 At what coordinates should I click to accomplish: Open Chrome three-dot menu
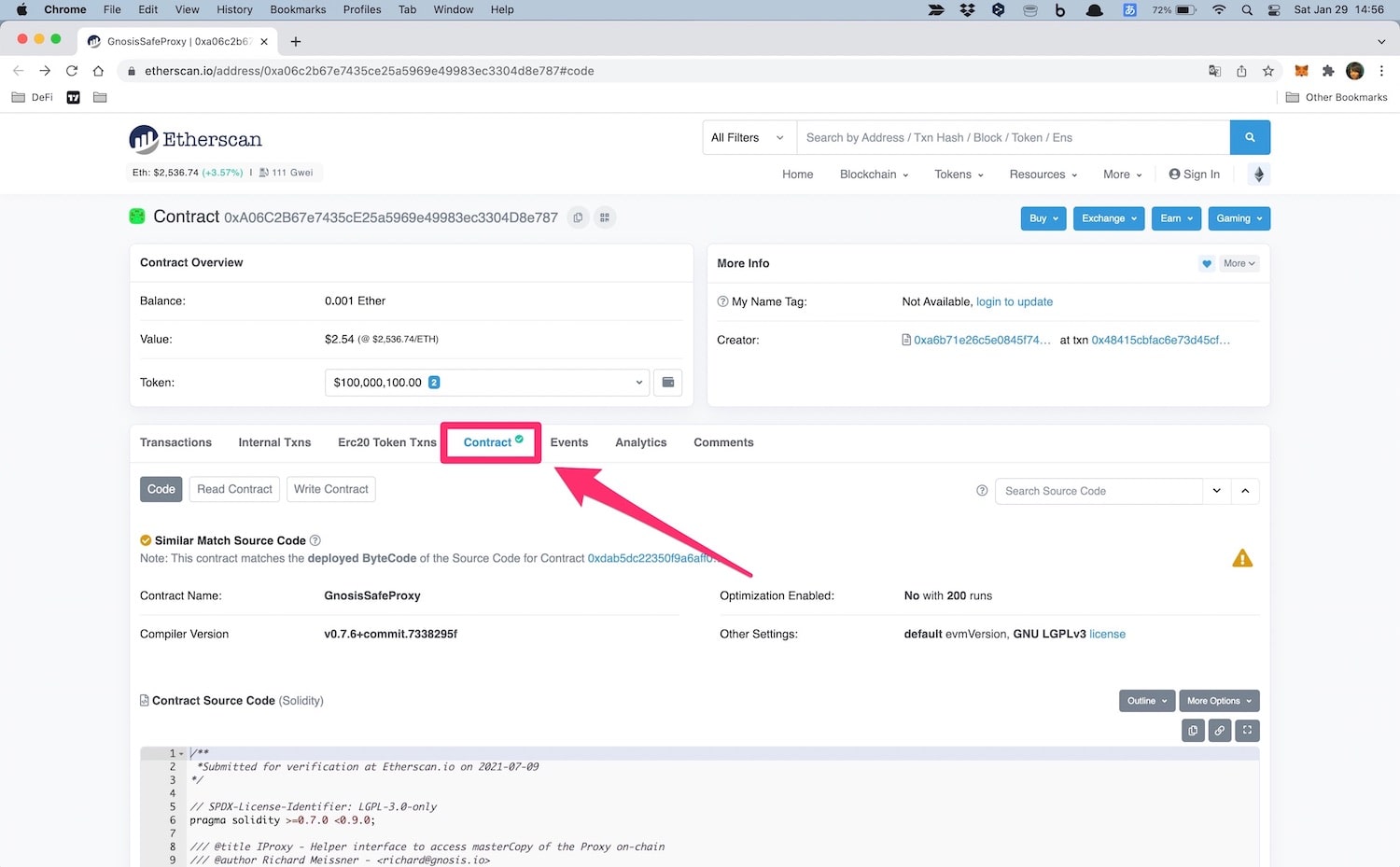coord(1381,71)
